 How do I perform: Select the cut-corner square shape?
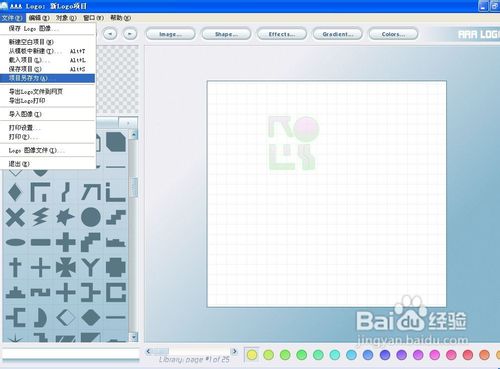pos(116,142)
